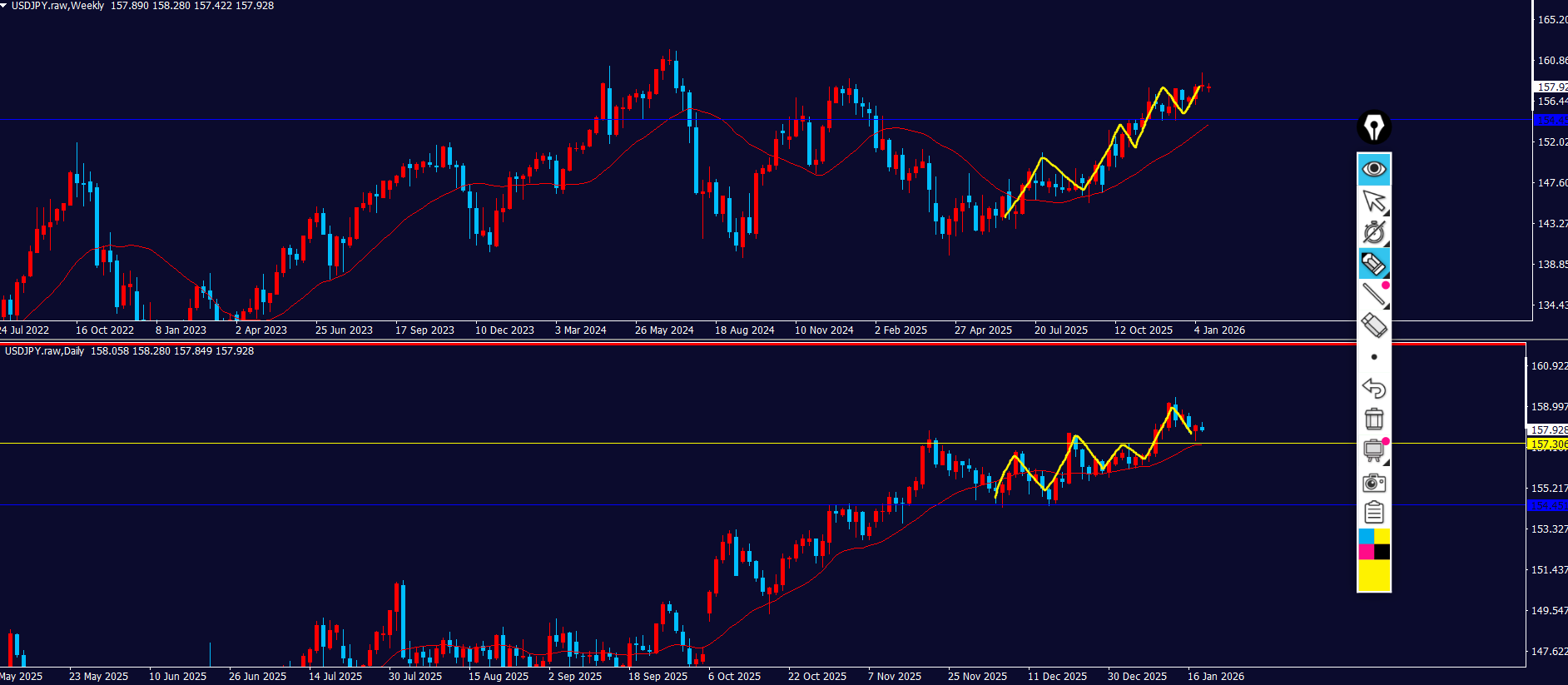Open the whiteboard easel tool options
The image size is (1568, 685).
[1373, 451]
